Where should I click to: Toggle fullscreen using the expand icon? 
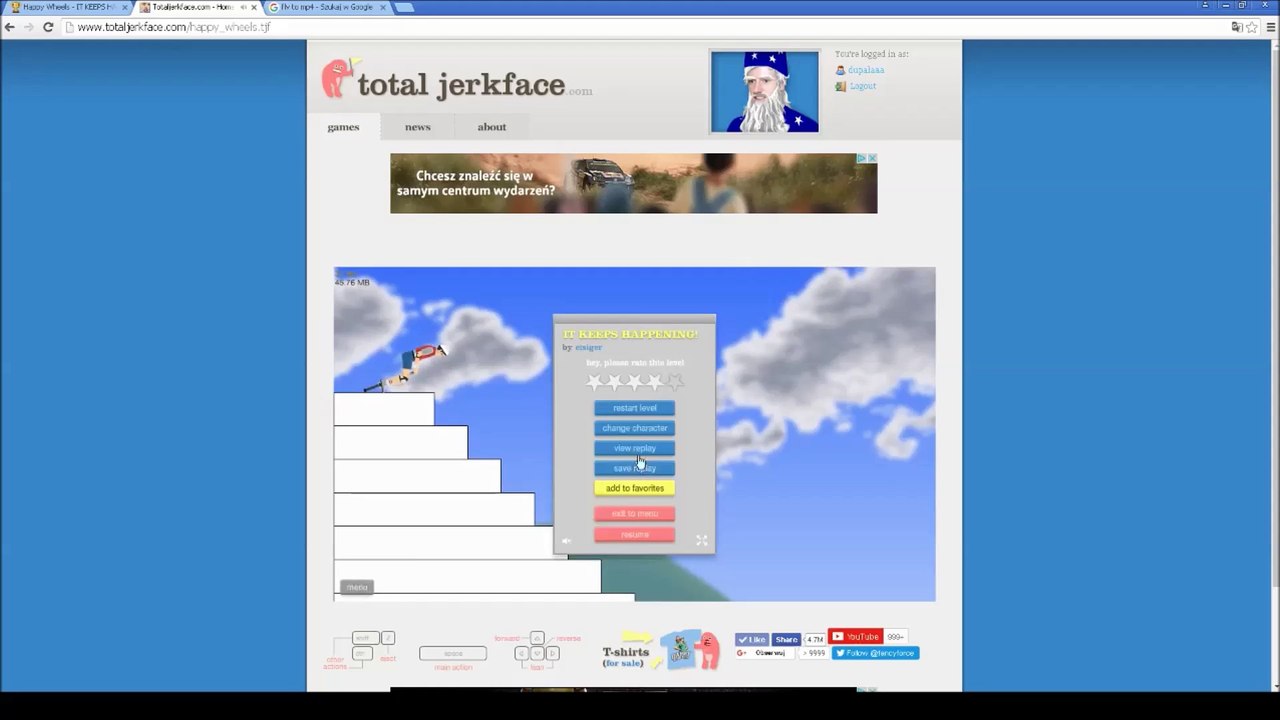(x=702, y=540)
